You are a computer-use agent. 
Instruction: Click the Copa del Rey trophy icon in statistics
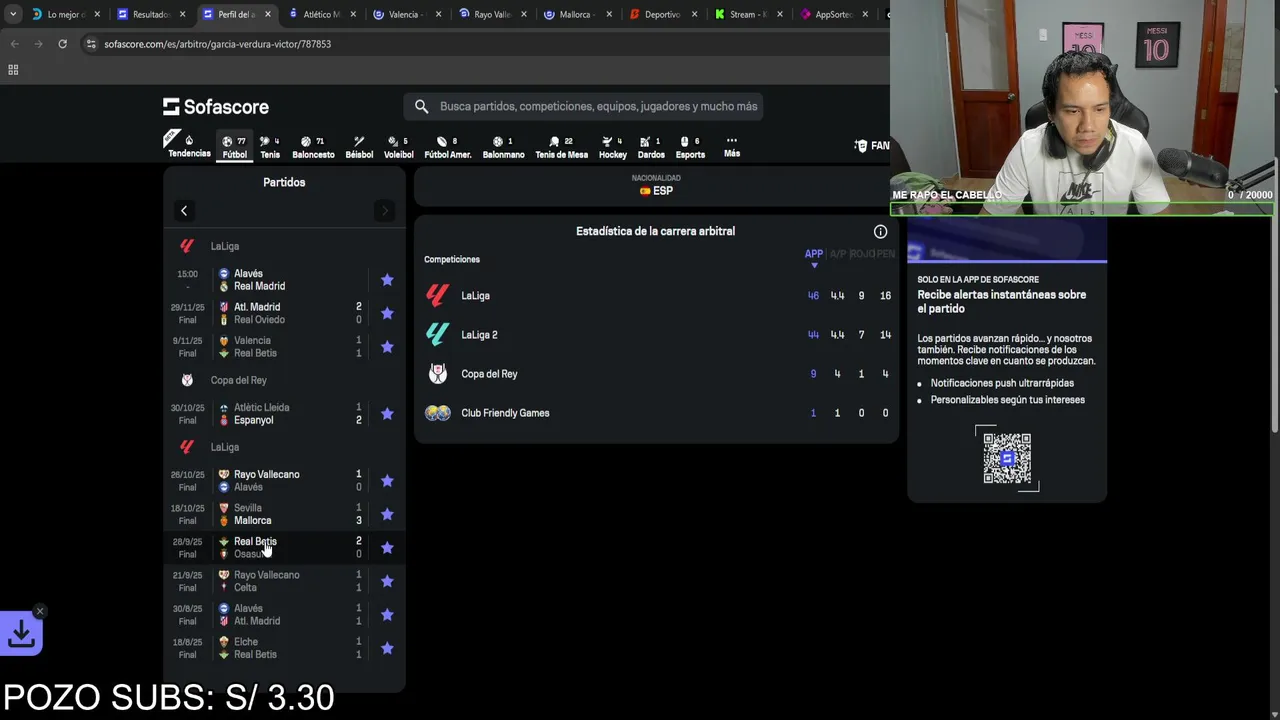click(437, 373)
